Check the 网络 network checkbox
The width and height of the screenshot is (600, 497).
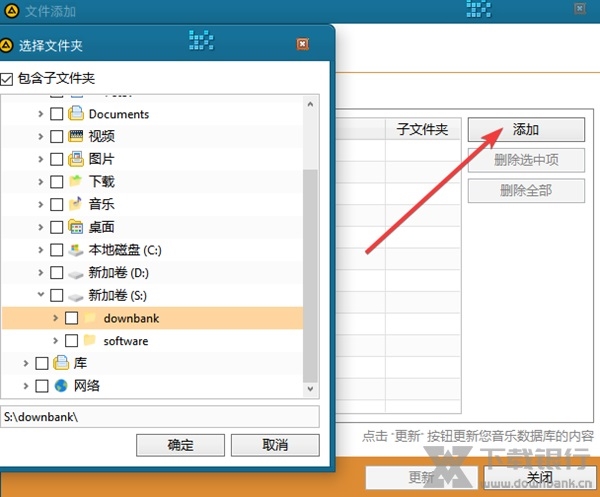[42, 386]
